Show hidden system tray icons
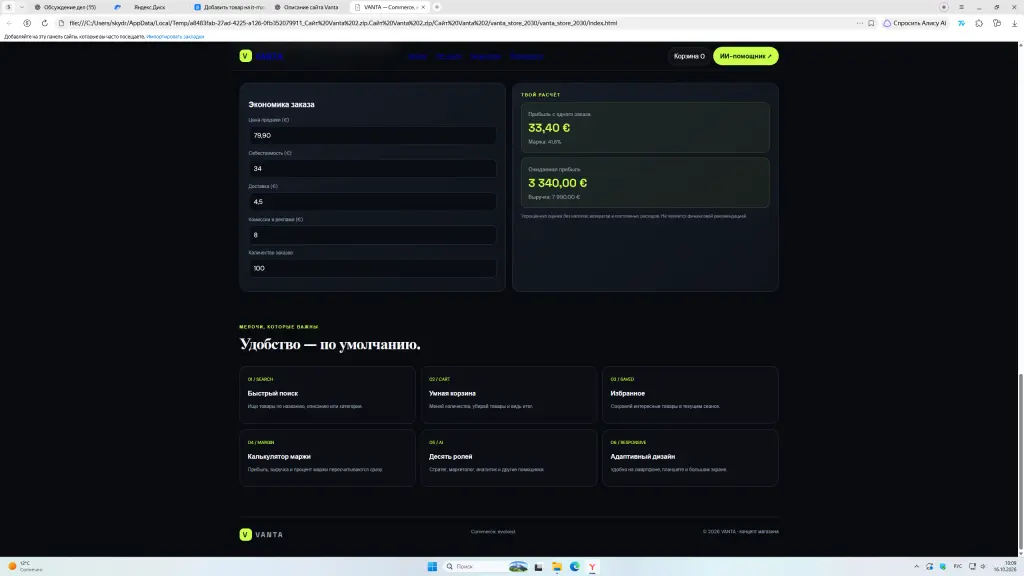Viewport: 1024px width, 576px height. [916, 566]
